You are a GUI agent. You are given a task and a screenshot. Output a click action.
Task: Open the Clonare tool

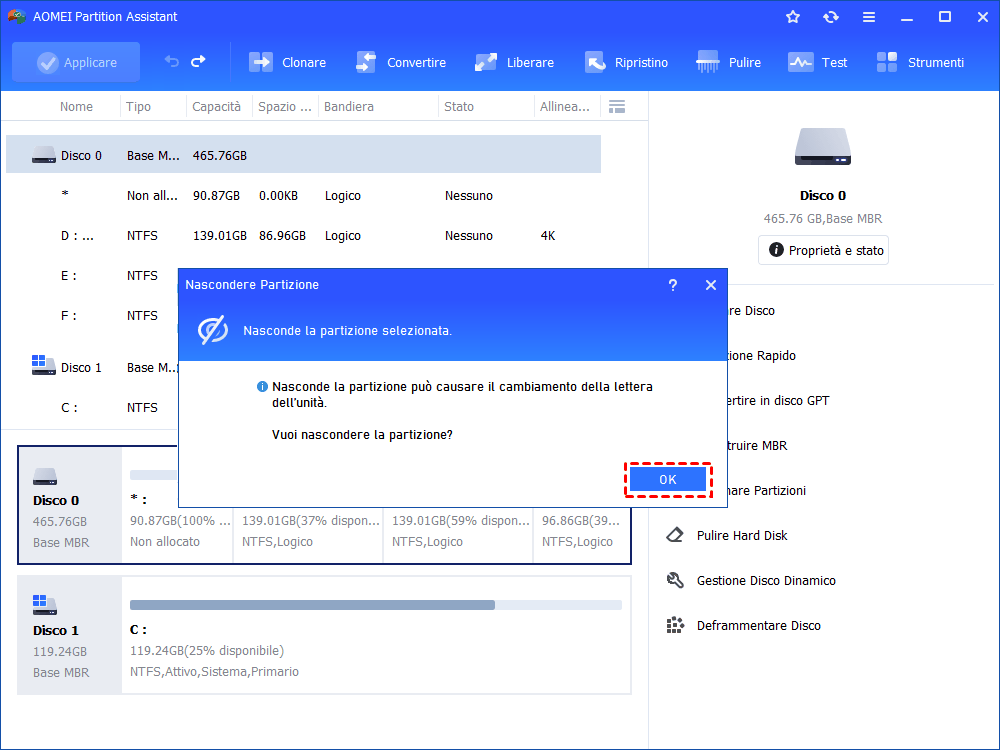[x=288, y=62]
